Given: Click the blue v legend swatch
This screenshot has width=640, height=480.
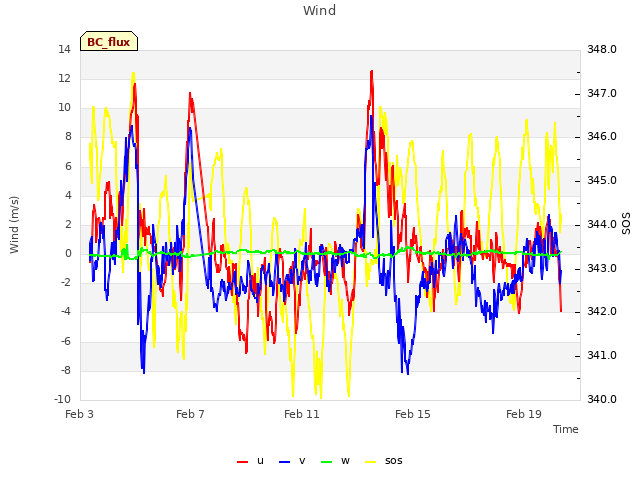Looking at the screenshot, I should click(x=284, y=462).
